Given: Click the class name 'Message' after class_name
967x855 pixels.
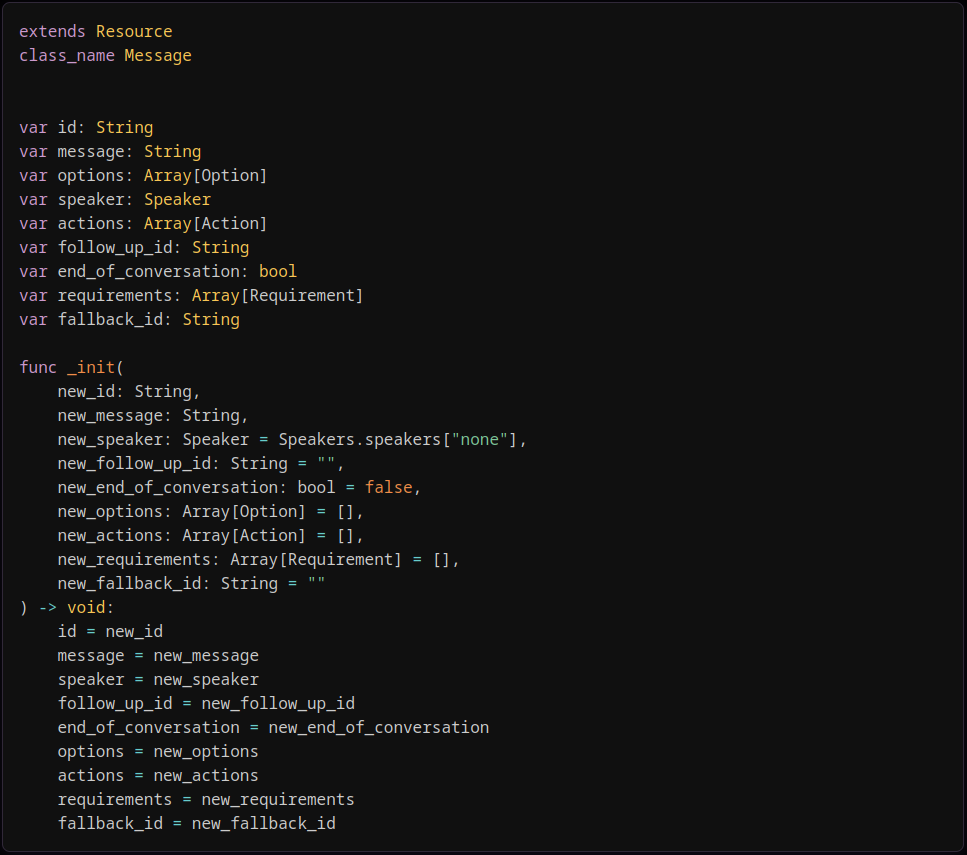Looking at the screenshot, I should pos(158,55).
